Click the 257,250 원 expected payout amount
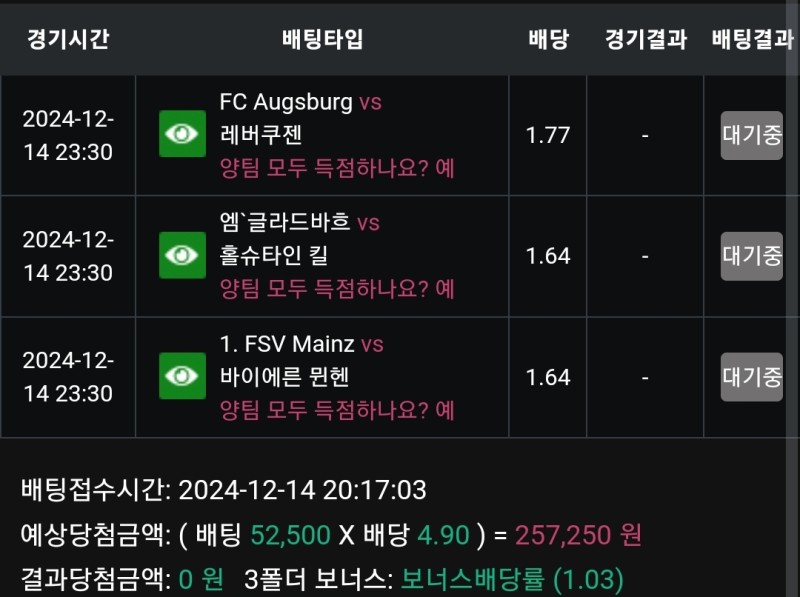Image resolution: width=800 pixels, height=597 pixels. [x=578, y=535]
